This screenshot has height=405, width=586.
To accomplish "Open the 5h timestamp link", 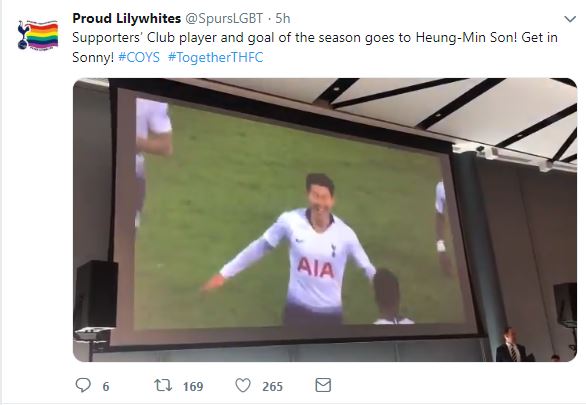I will coord(283,18).
